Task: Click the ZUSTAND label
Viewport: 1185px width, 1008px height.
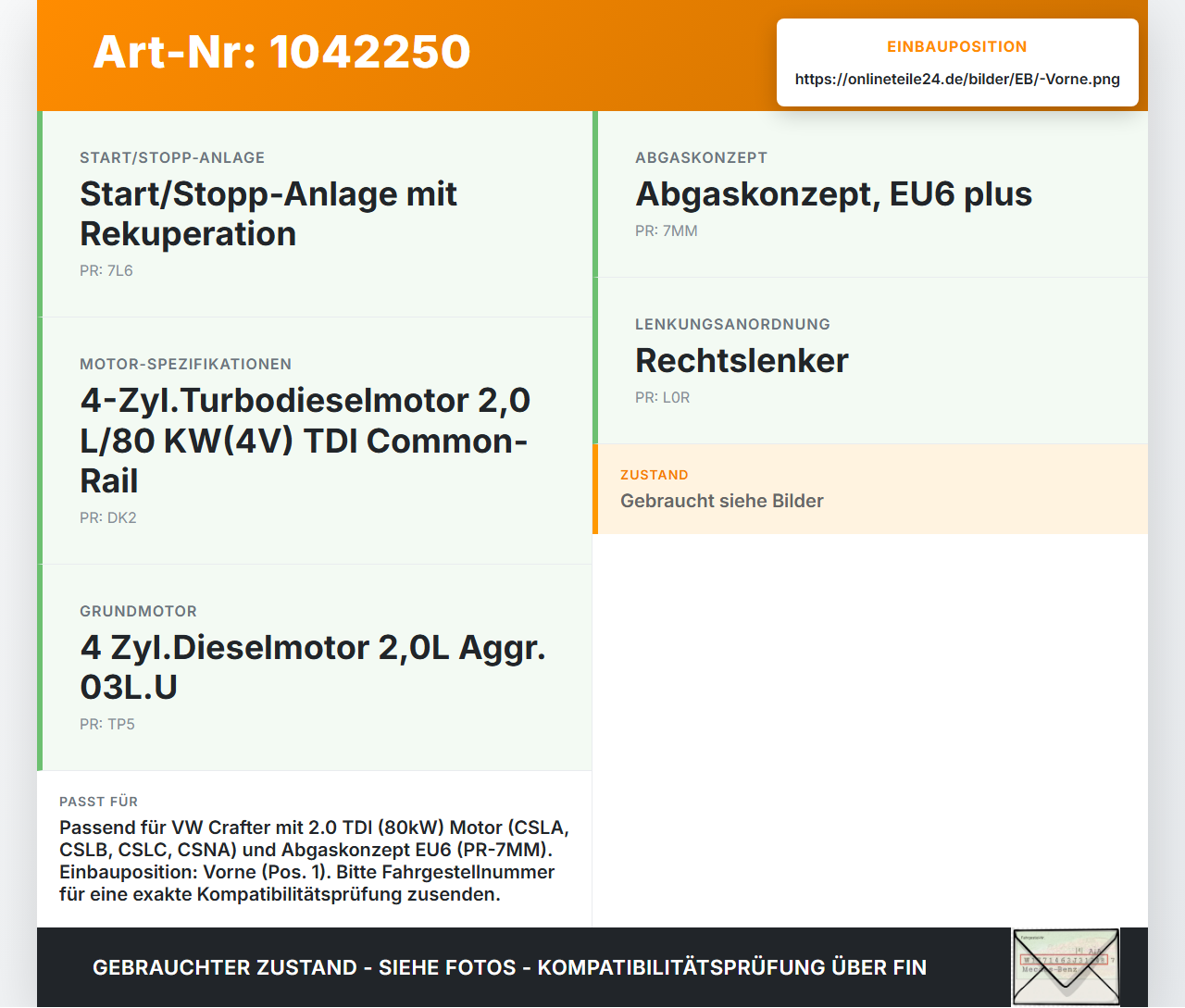Action: point(655,475)
